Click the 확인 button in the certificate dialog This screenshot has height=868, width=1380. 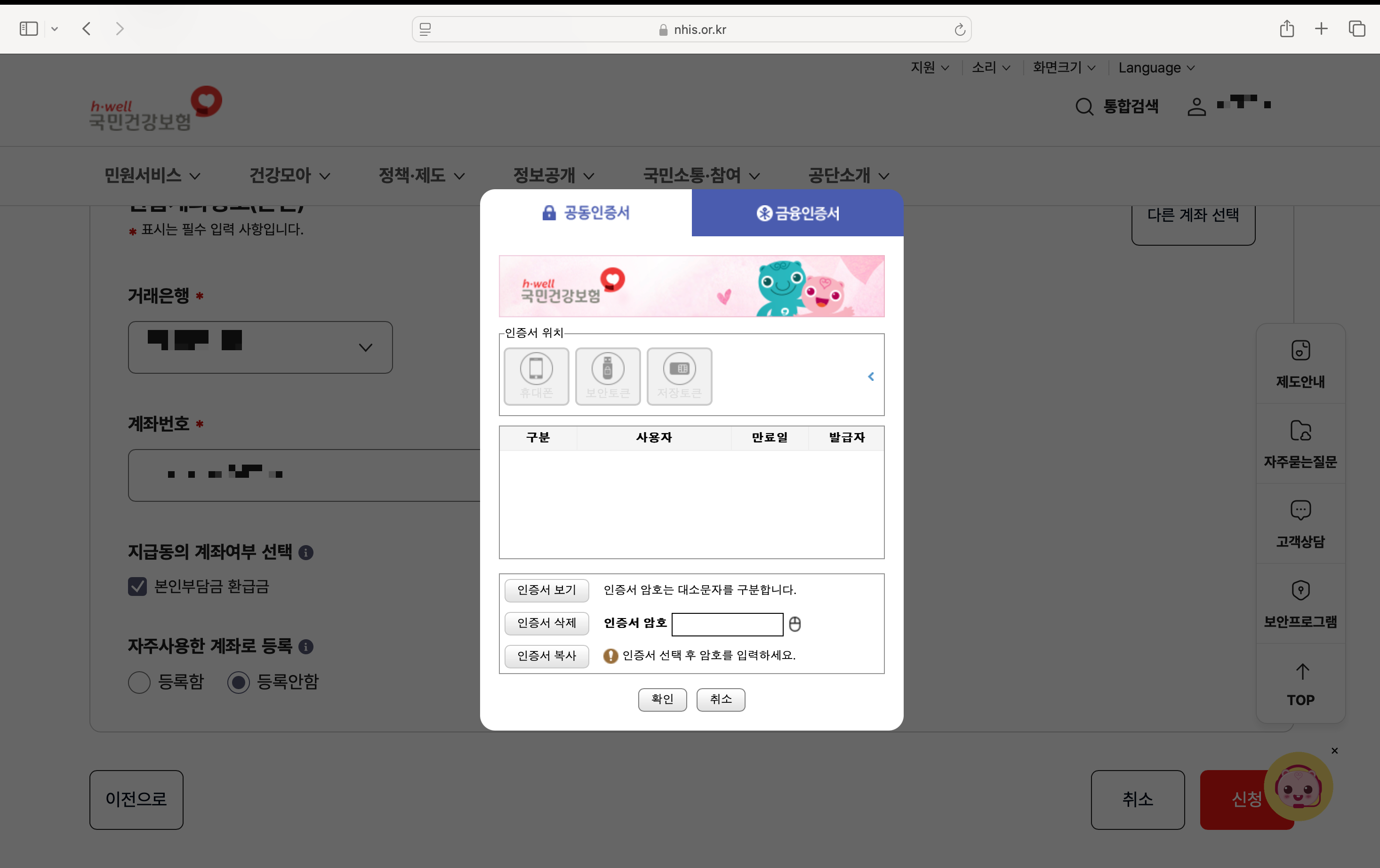click(662, 699)
